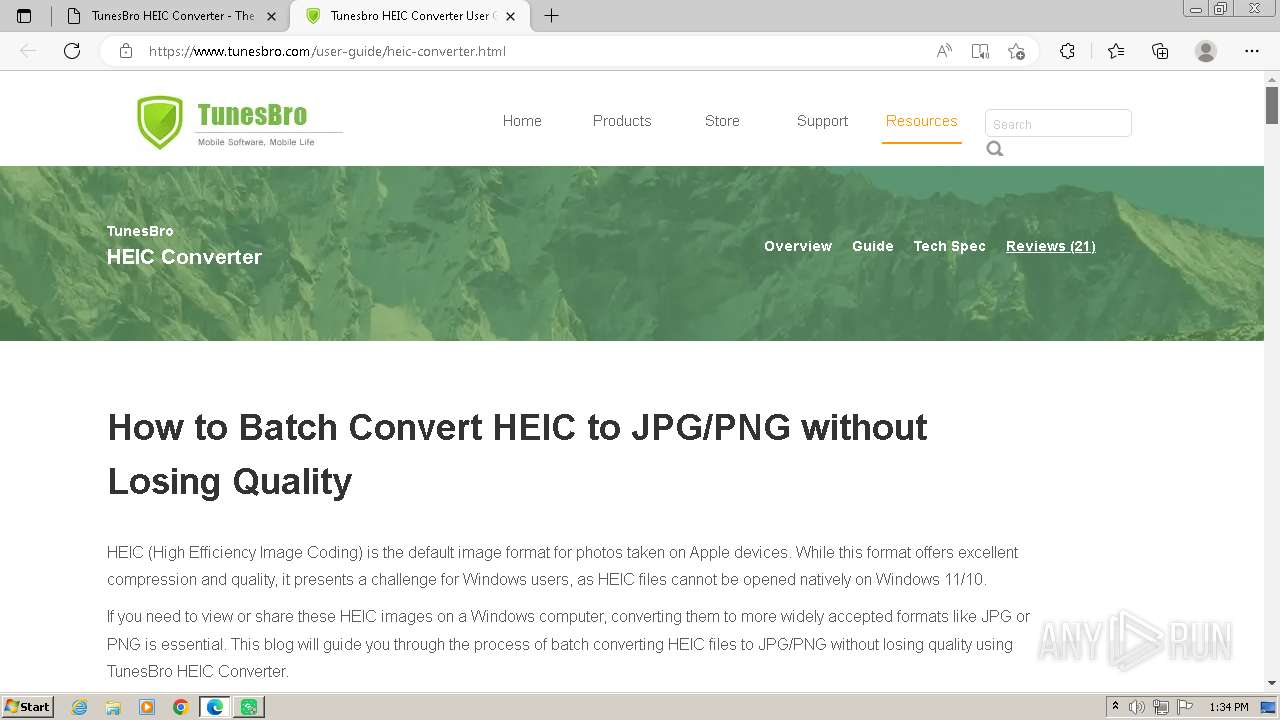Open the Store menu item
This screenshot has width=1280, height=720.
point(722,121)
